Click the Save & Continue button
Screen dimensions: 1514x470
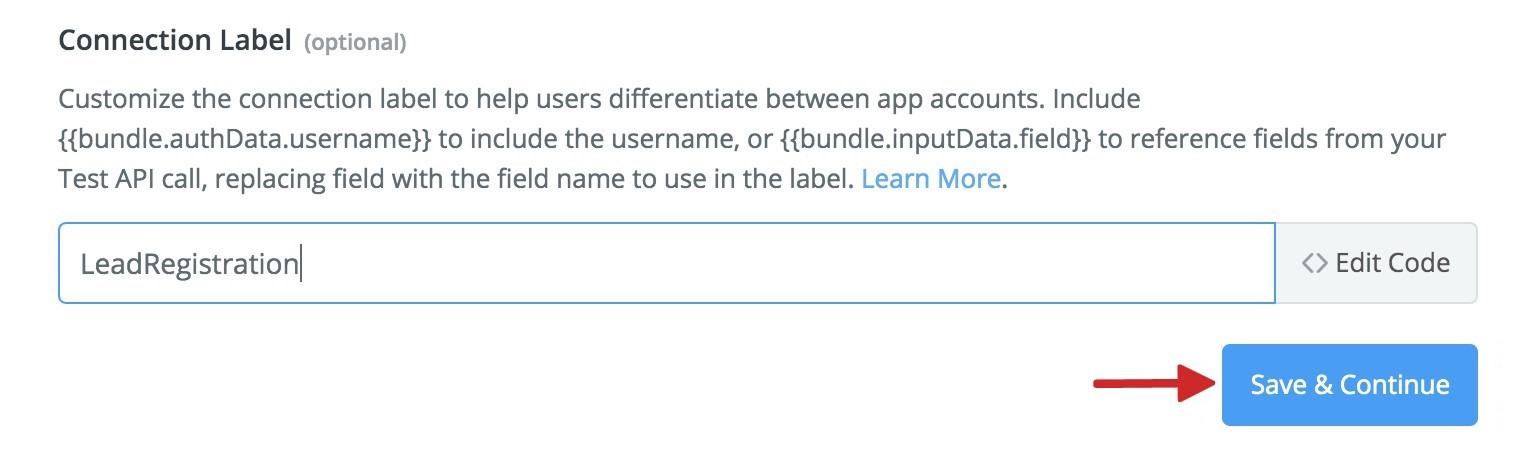tap(1349, 385)
